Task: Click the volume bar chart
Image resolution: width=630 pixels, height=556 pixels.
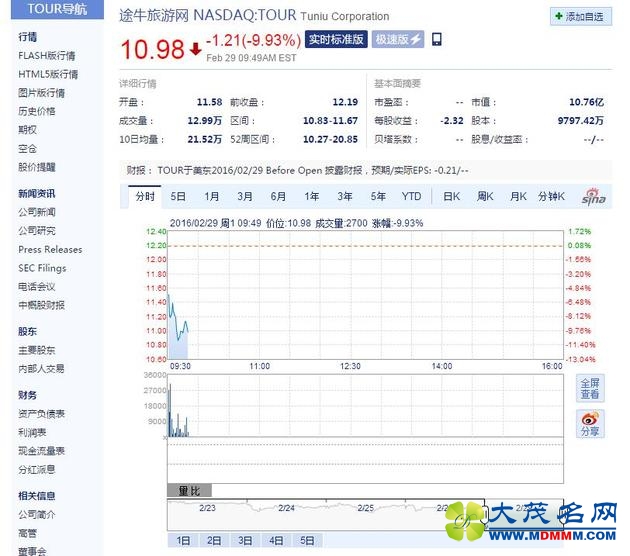Action: (x=365, y=406)
